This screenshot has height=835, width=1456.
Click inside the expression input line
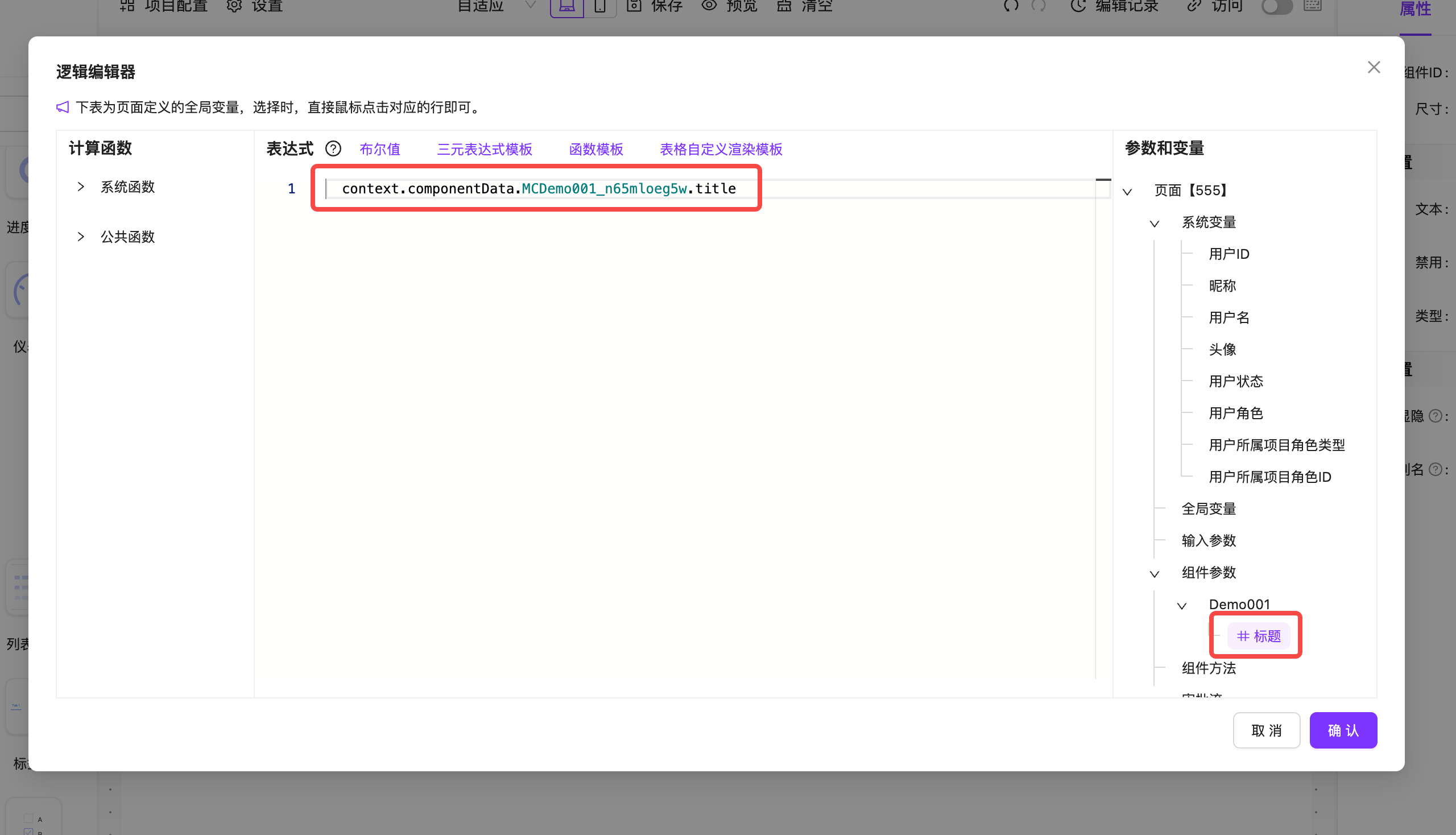point(539,188)
